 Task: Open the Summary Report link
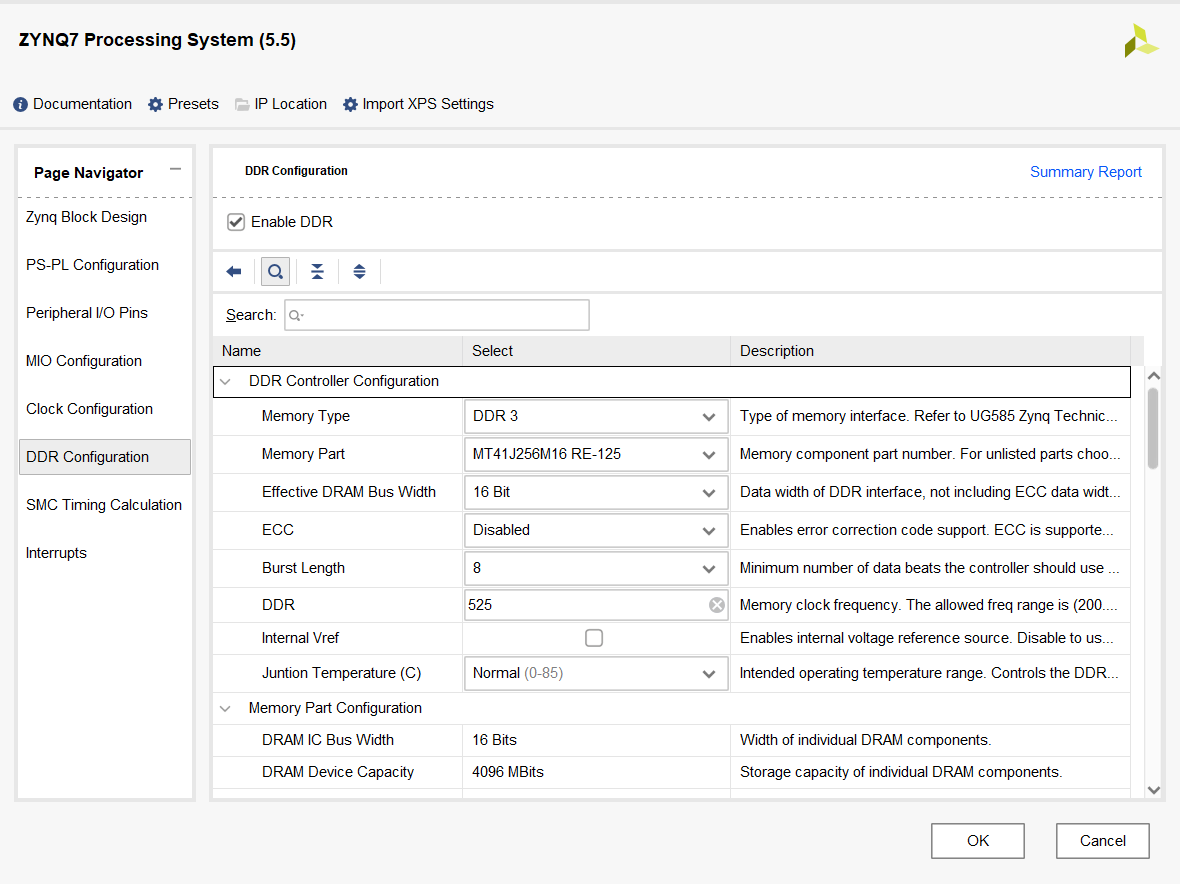point(1085,172)
